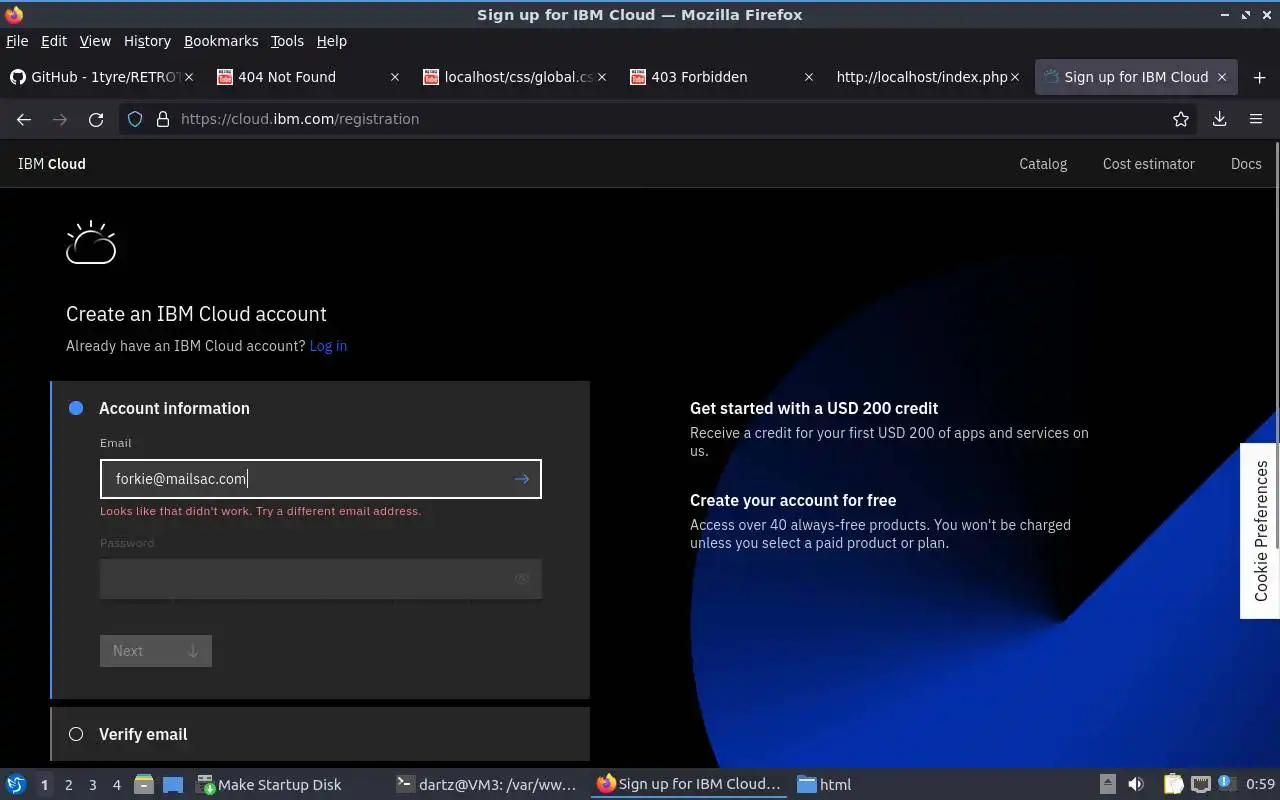Open the Bookmarks menu
The image size is (1280, 800).
[221, 41]
